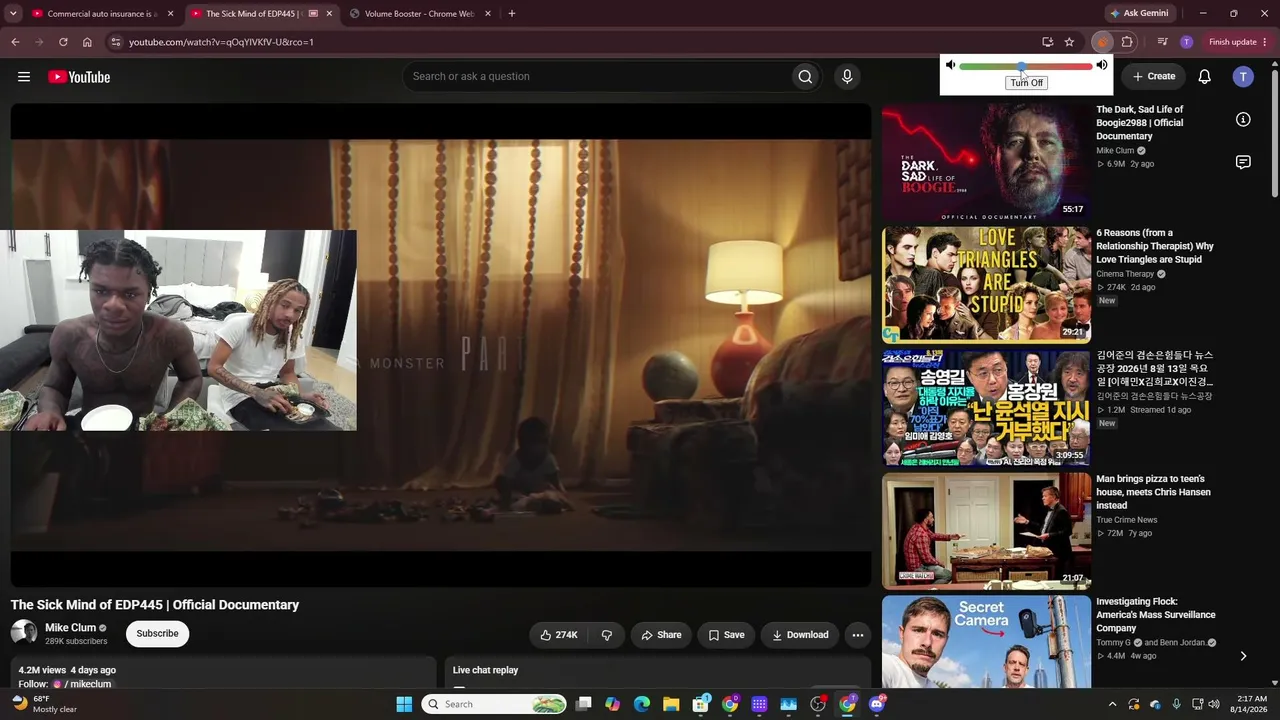Share the video

(661, 635)
